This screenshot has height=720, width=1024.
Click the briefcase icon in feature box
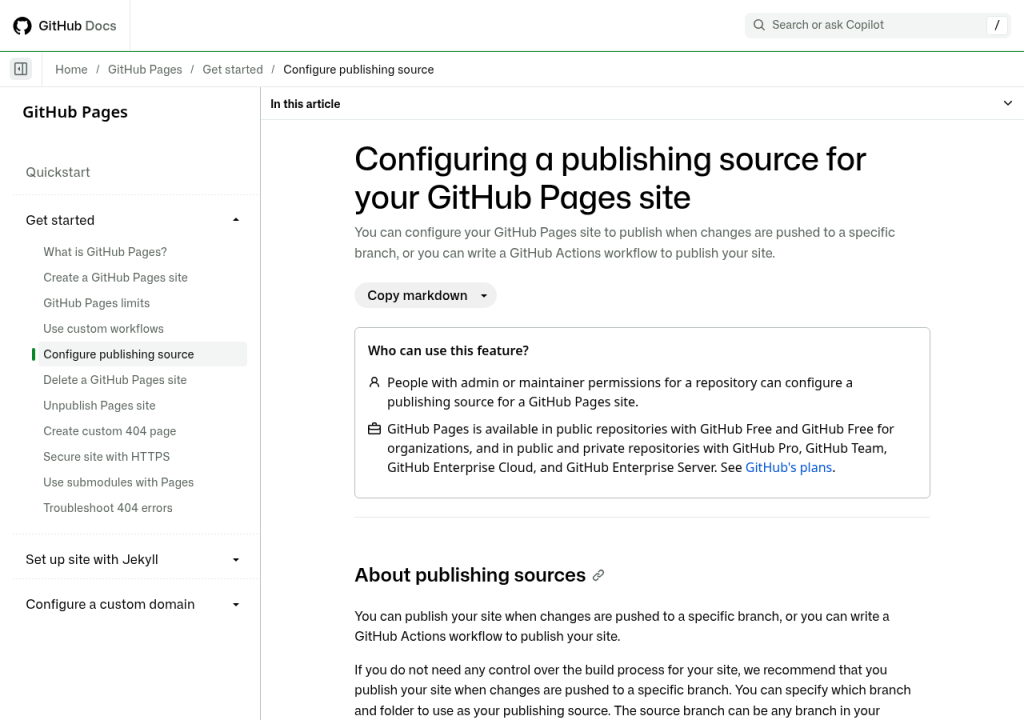click(x=374, y=429)
